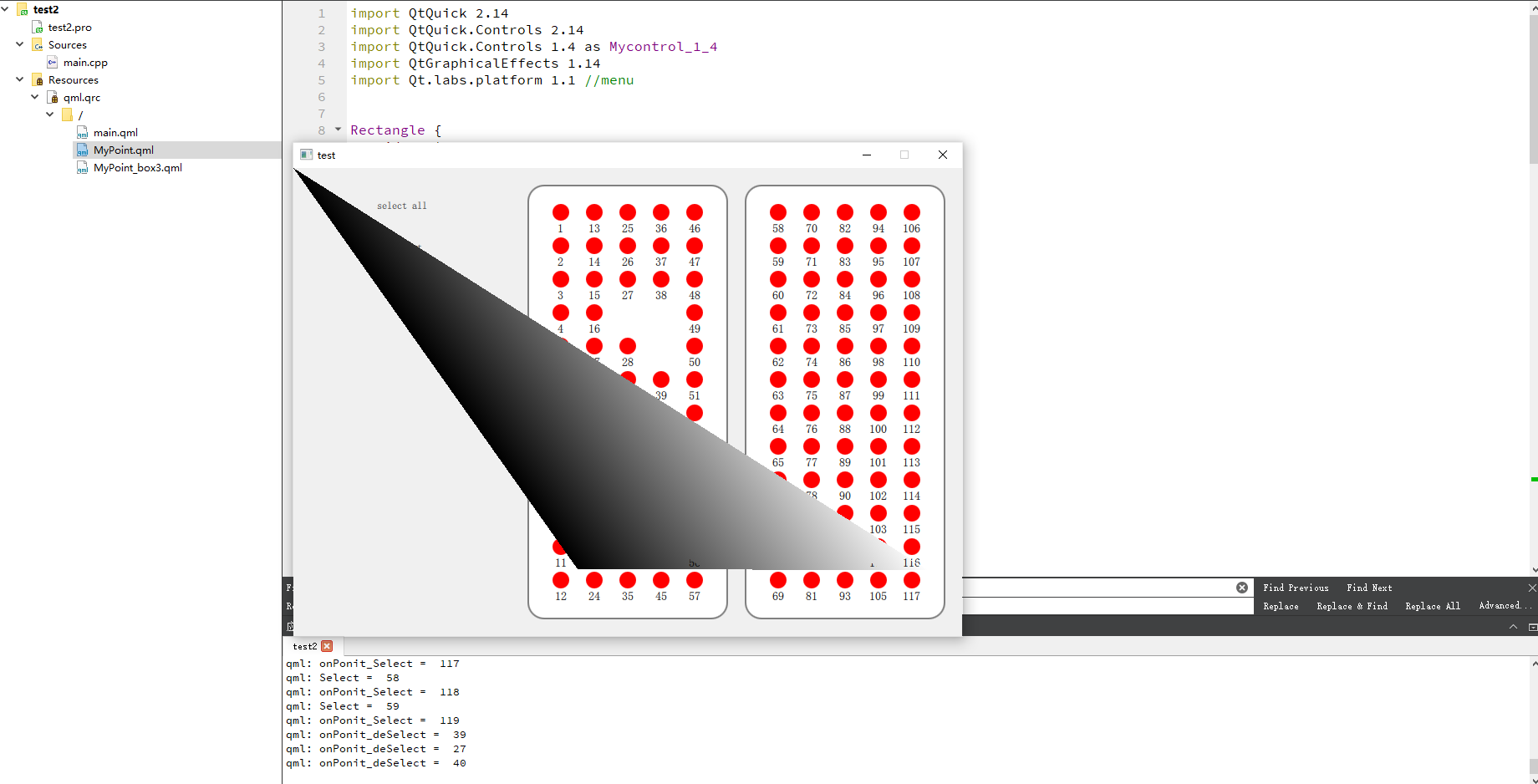Image resolution: width=1538 pixels, height=784 pixels.
Task: Click the resource icon beside qml.qrc
Action: (x=52, y=97)
